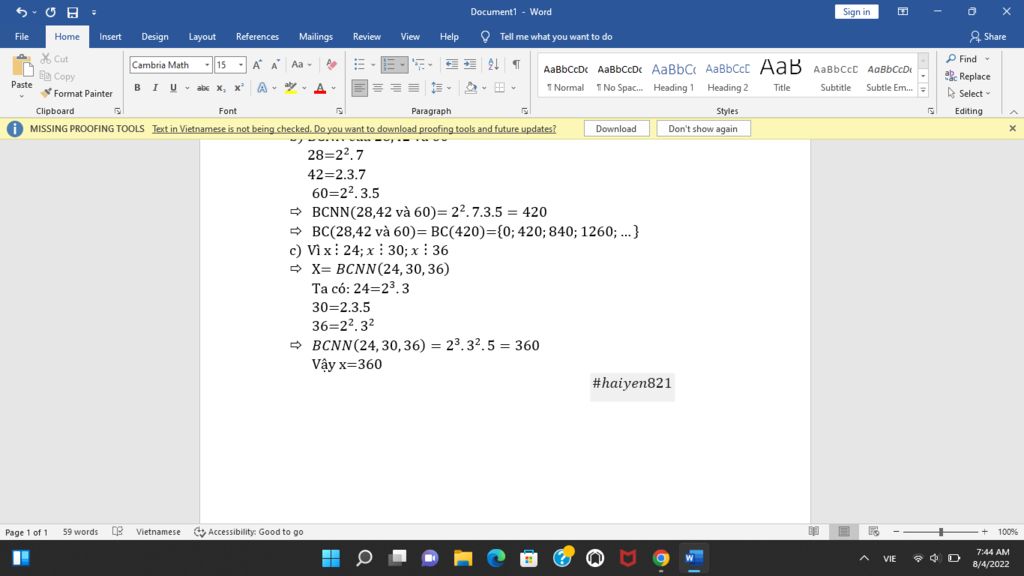Sort text with the A-Z sort icon

click(494, 64)
